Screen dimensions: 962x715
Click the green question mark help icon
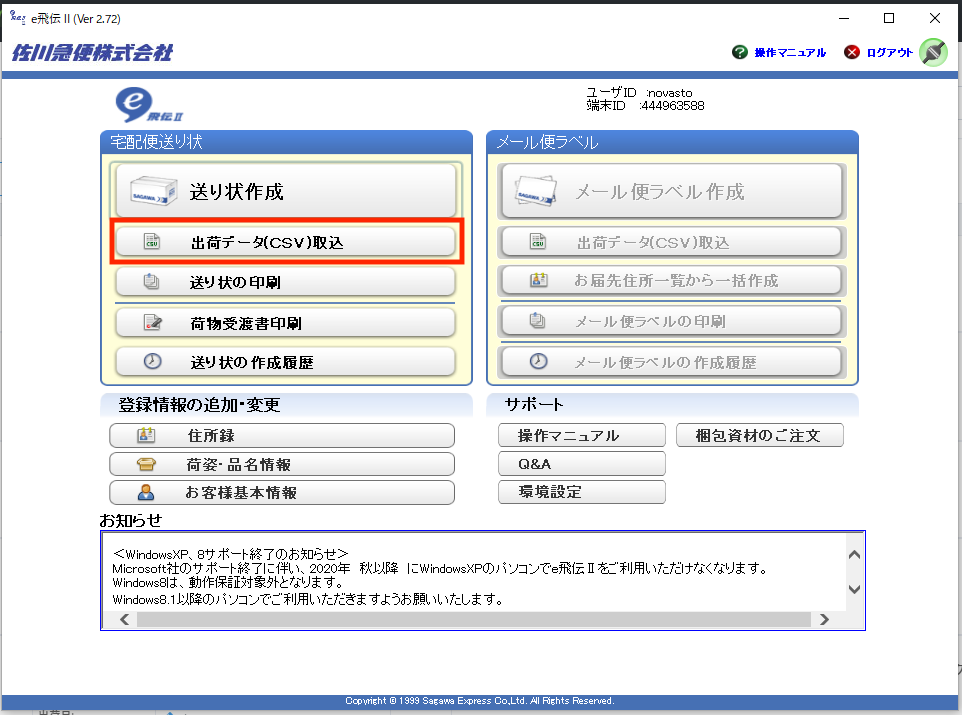(739, 52)
